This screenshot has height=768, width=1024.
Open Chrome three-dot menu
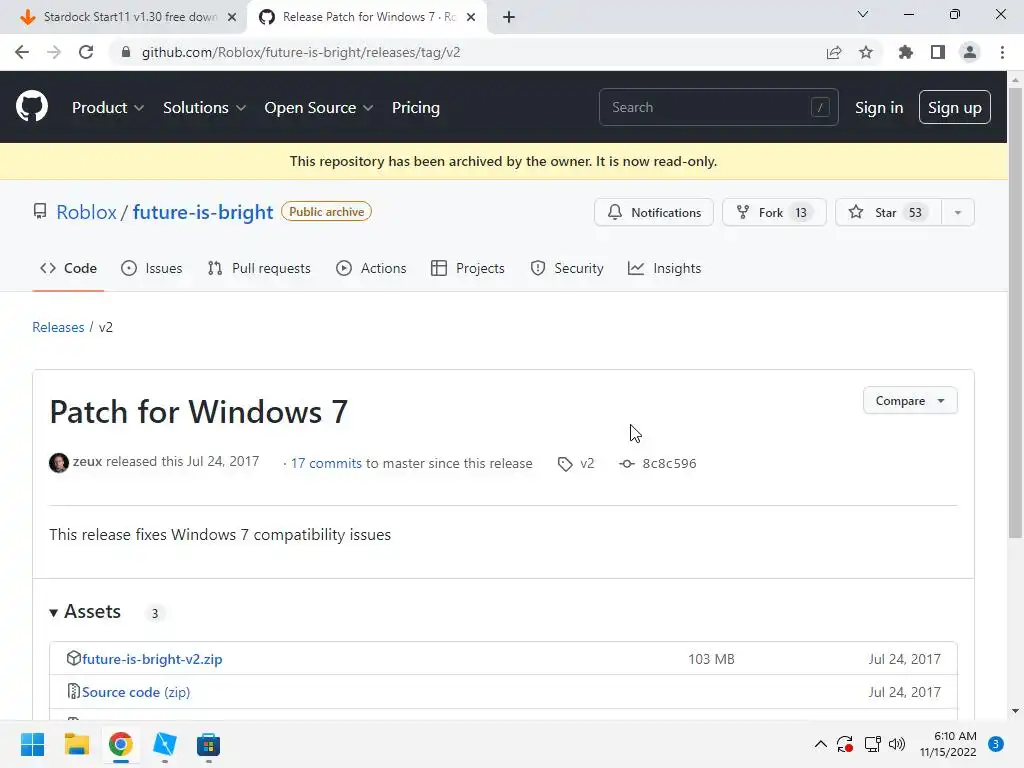(x=1002, y=52)
